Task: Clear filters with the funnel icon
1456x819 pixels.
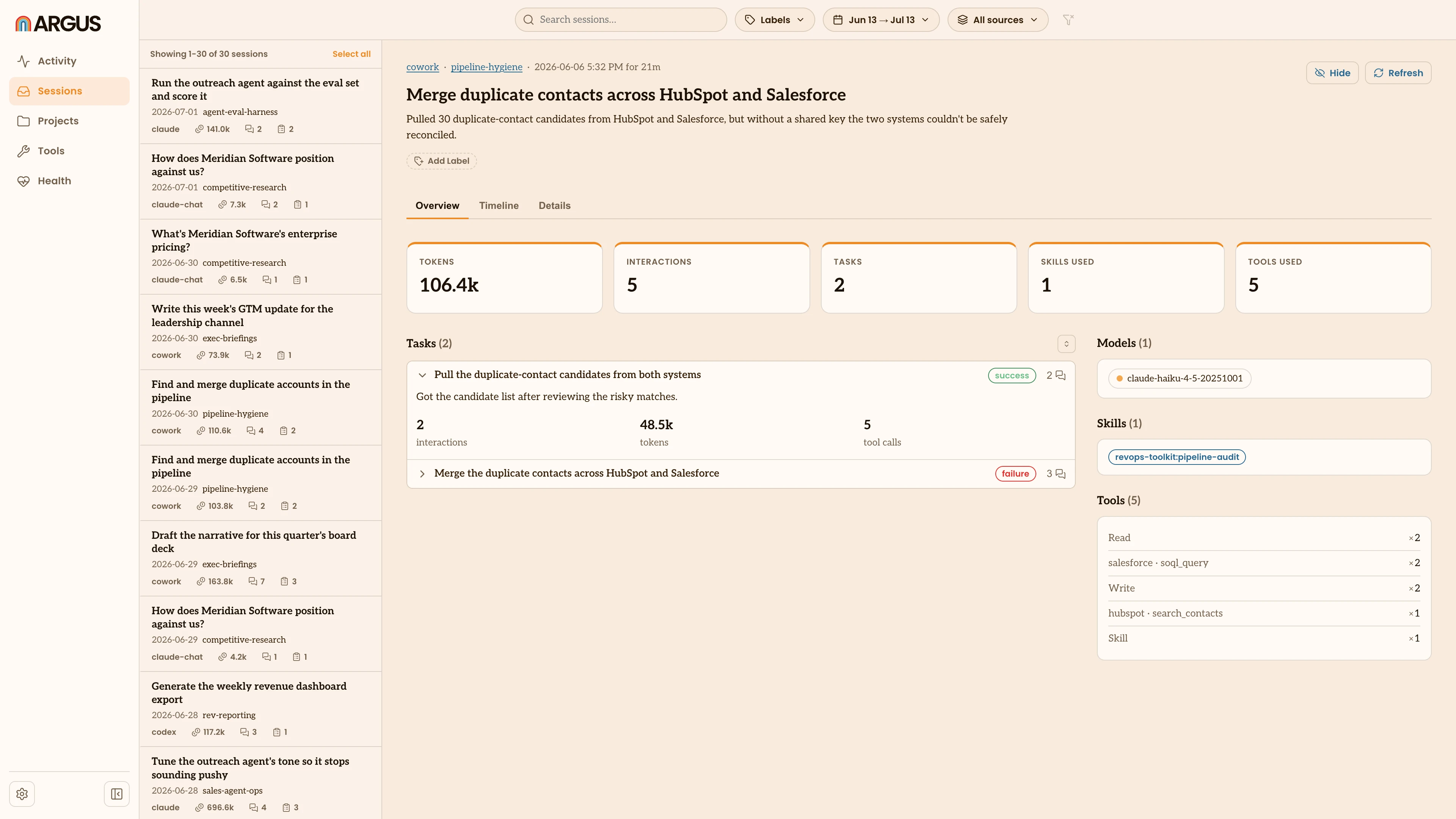Action: point(1068,20)
